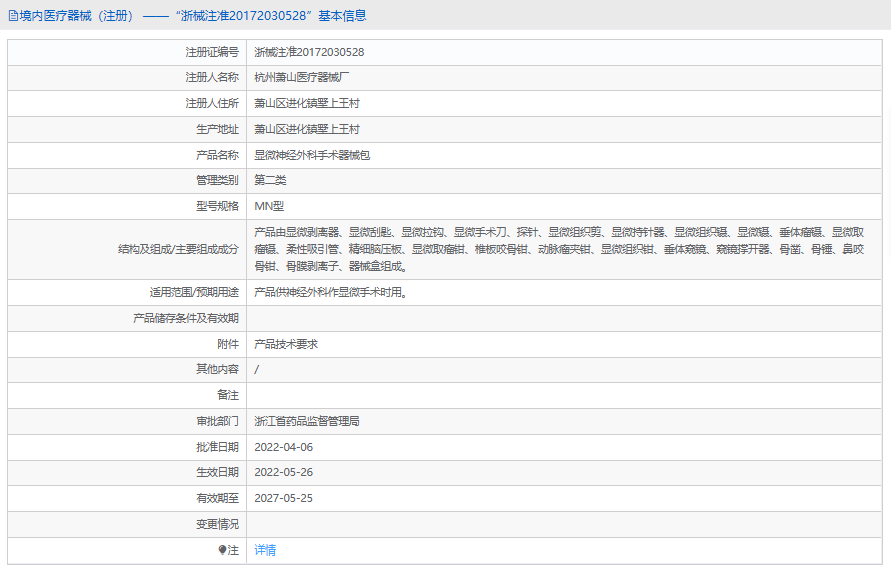Click the slash value in the 其他内容 row
Viewport: 891px width, 571px height.
point(257,370)
